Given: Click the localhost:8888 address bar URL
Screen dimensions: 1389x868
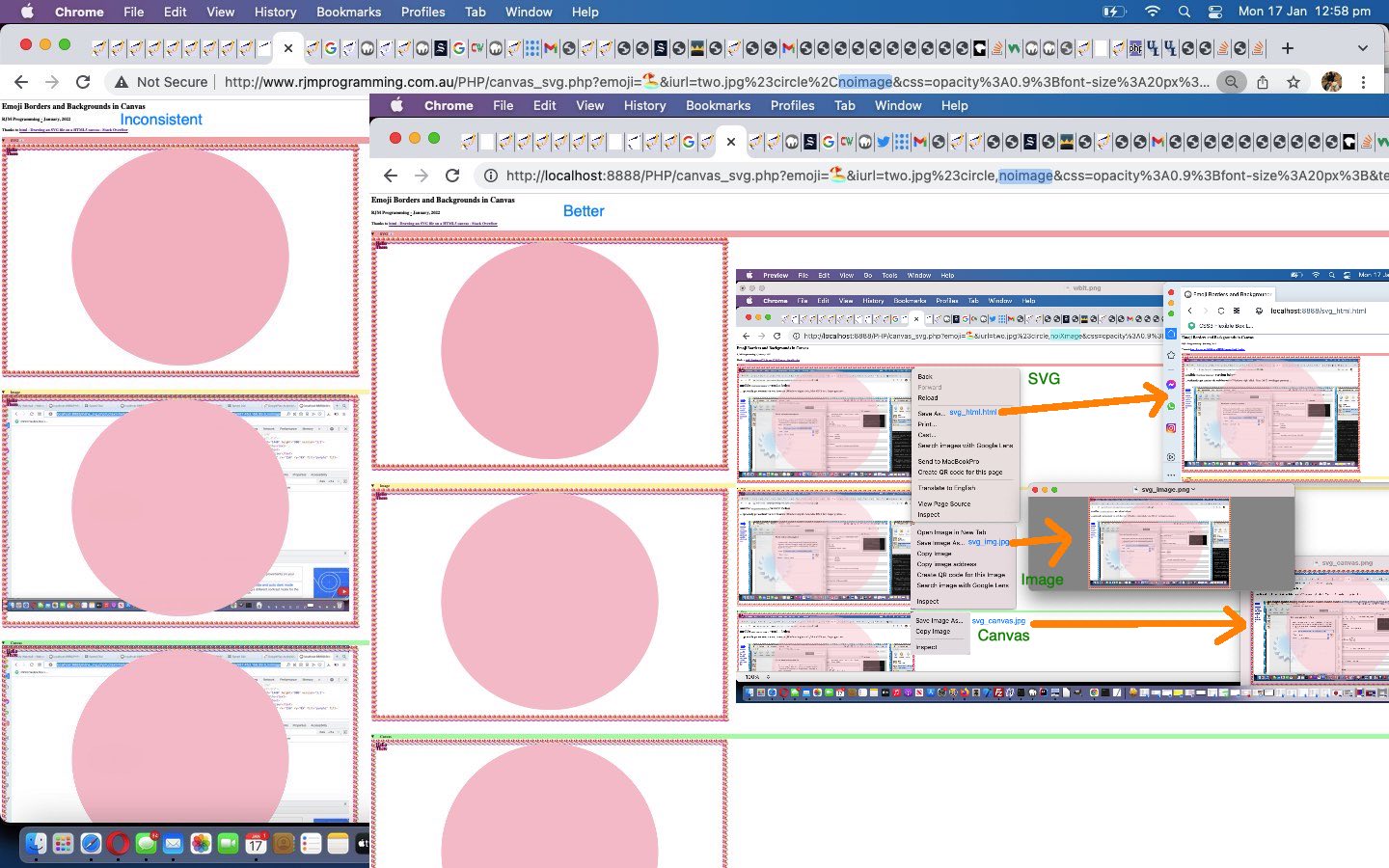Looking at the screenshot, I should tap(945, 176).
